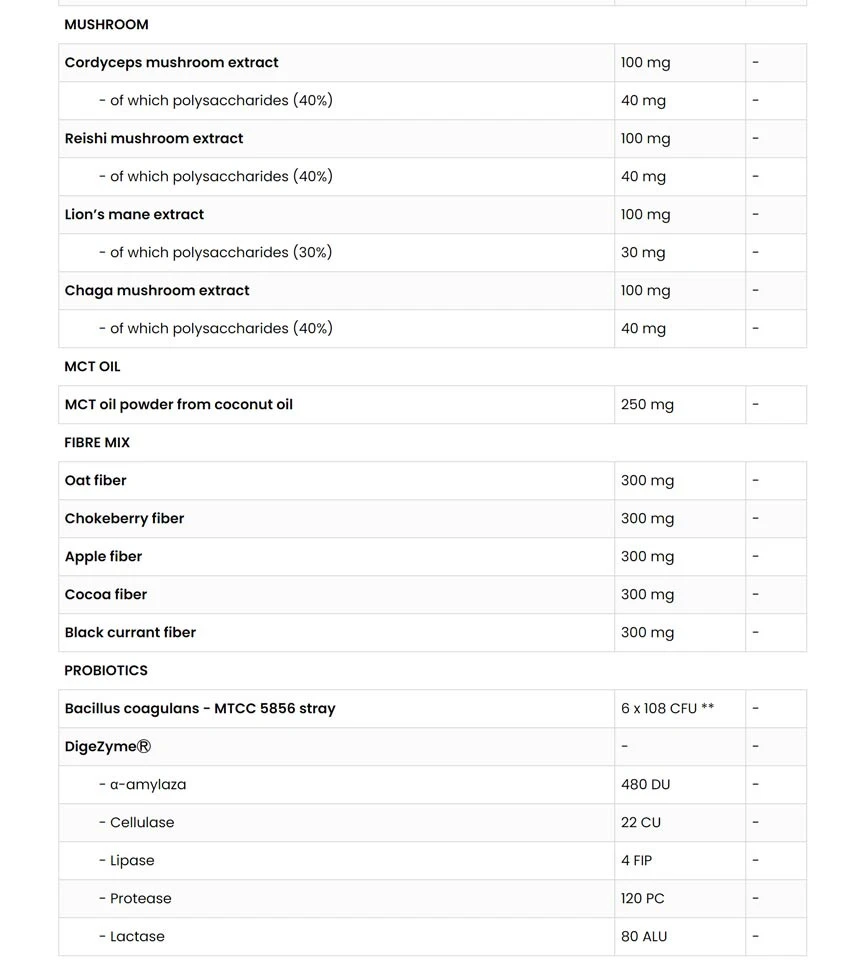
Task: Click the PROBIOTICS section heading
Action: click(x=106, y=670)
